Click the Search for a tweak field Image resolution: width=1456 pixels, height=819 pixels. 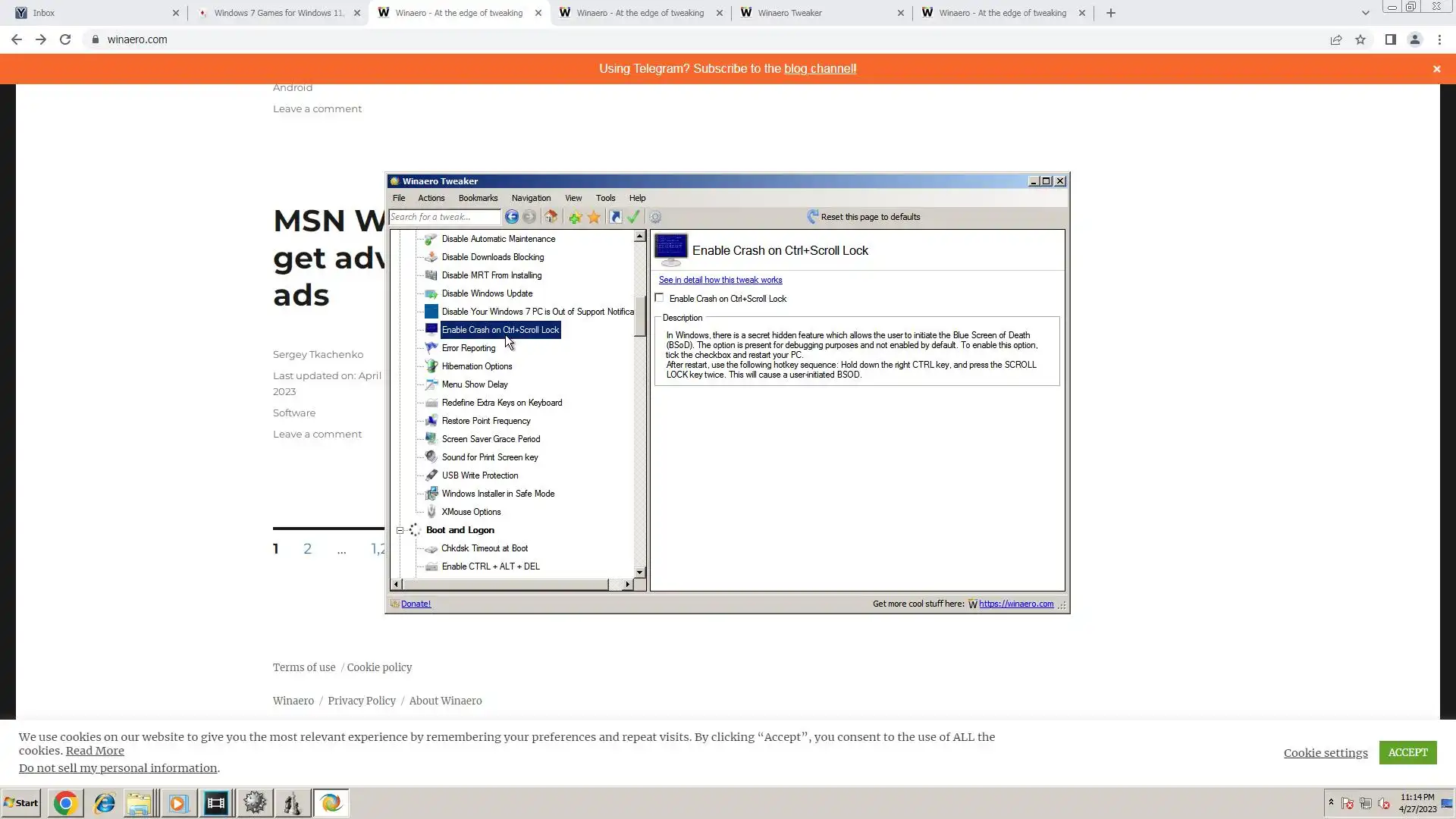[444, 217]
